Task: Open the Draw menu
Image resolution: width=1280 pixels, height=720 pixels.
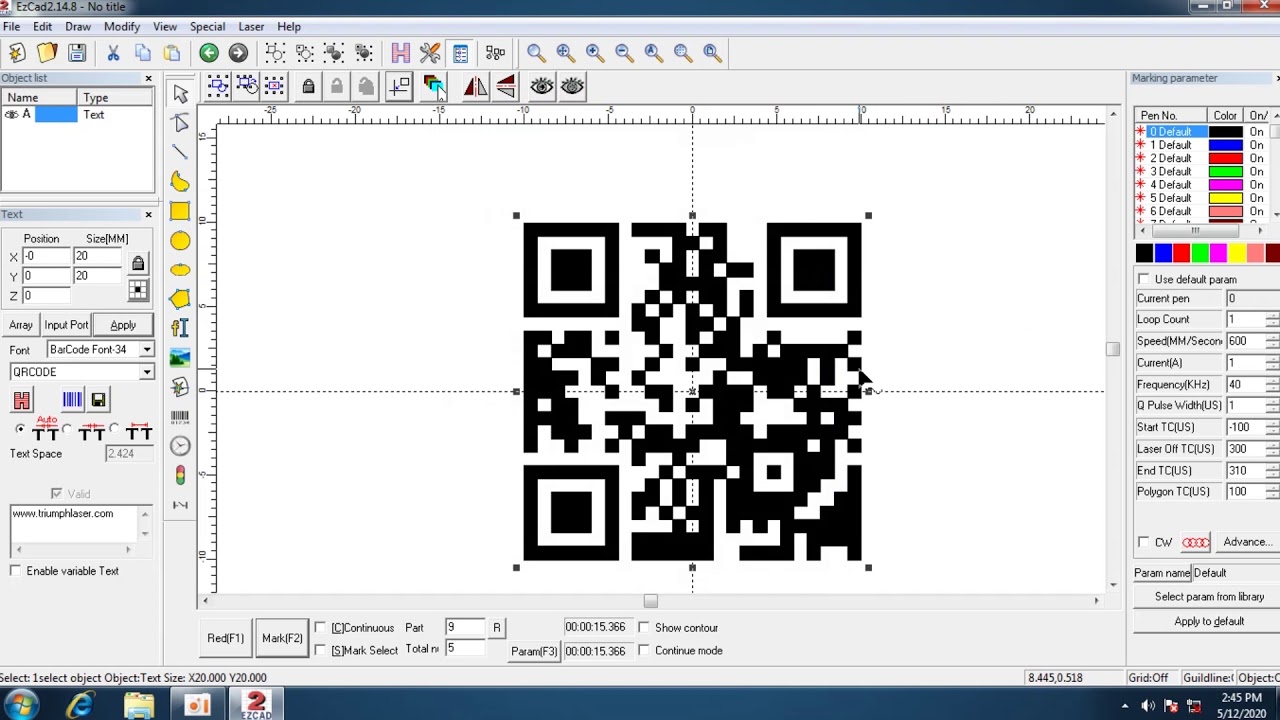Action: 78,27
